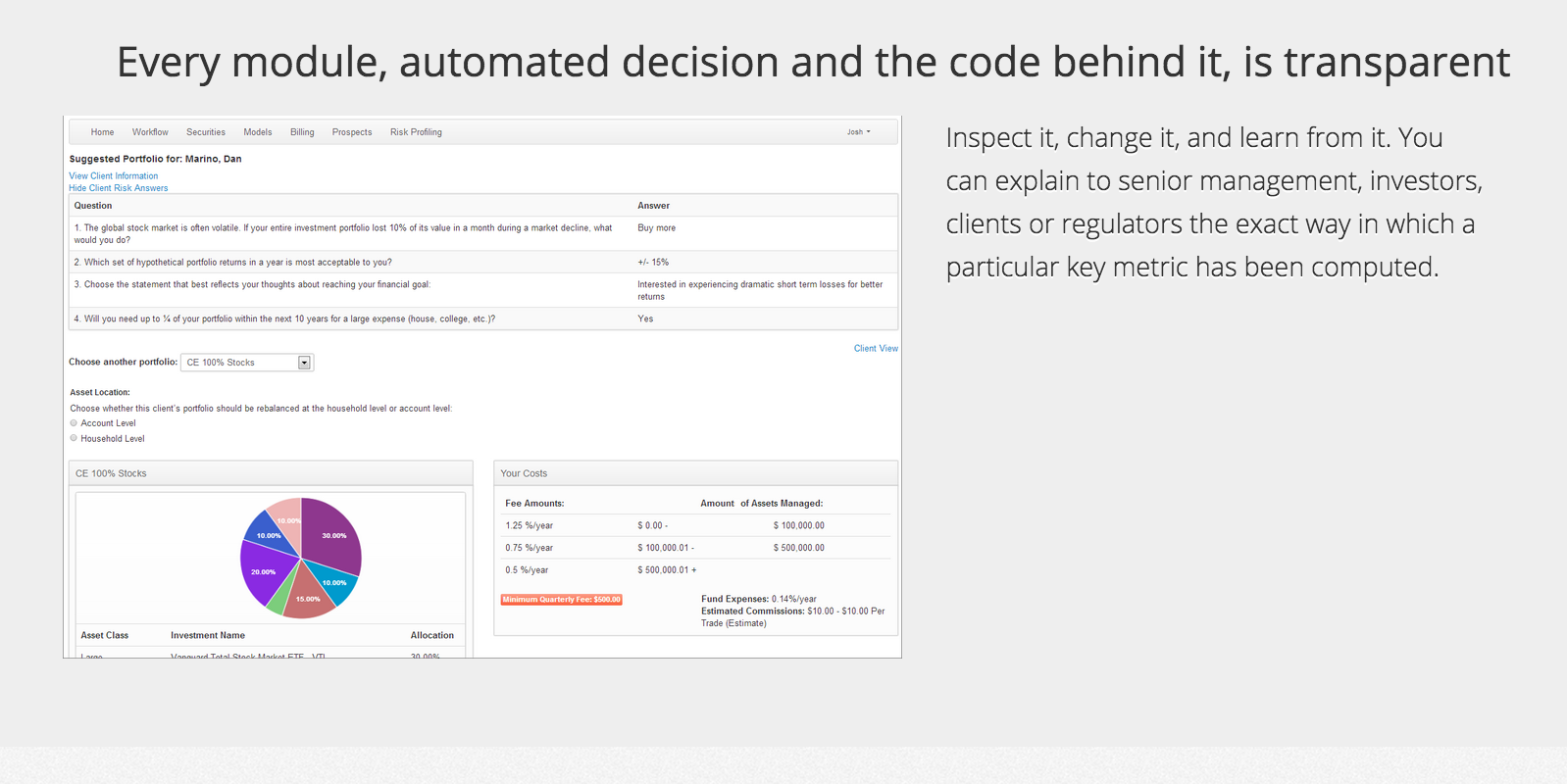Open Risk Profiling page
This screenshot has height=784, width=1567.
(416, 132)
